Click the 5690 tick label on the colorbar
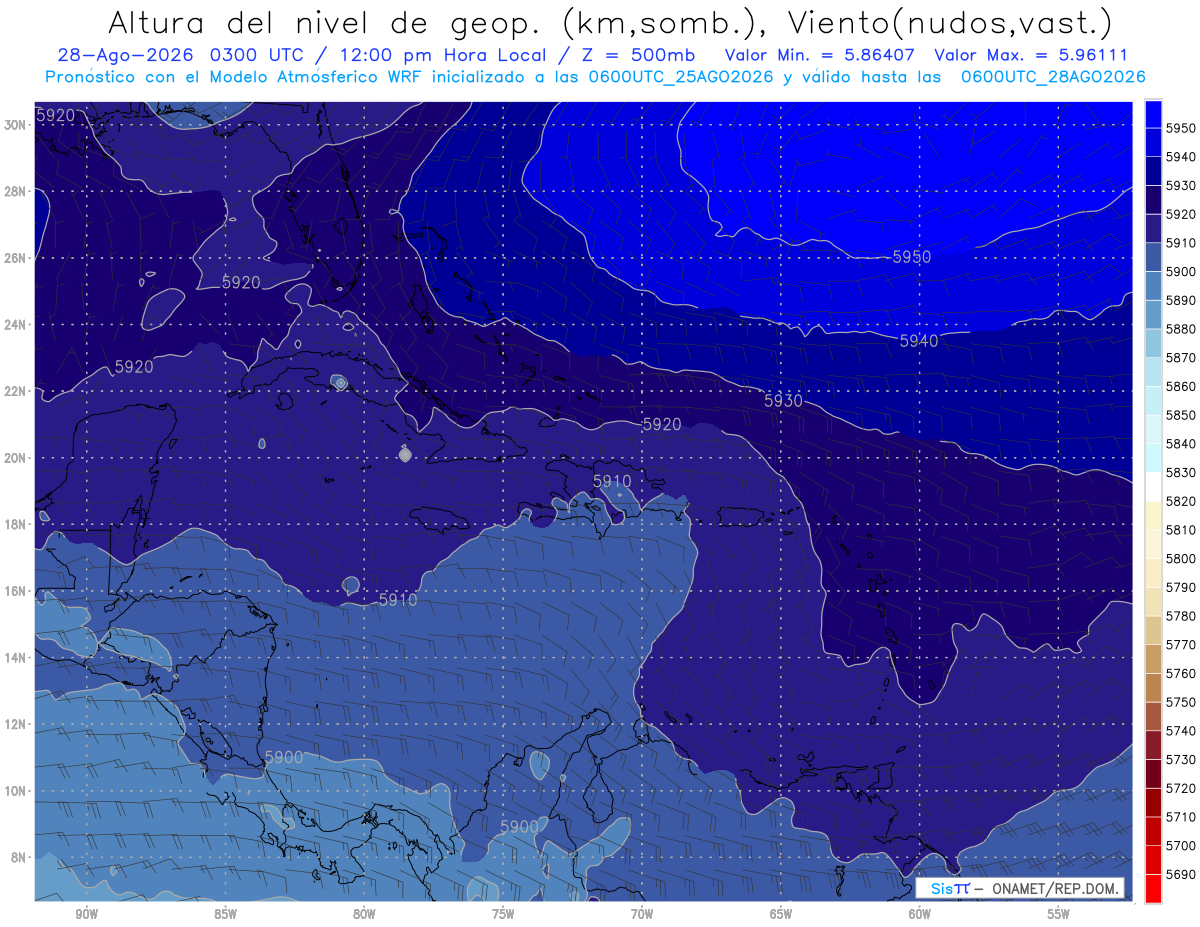 (1181, 874)
